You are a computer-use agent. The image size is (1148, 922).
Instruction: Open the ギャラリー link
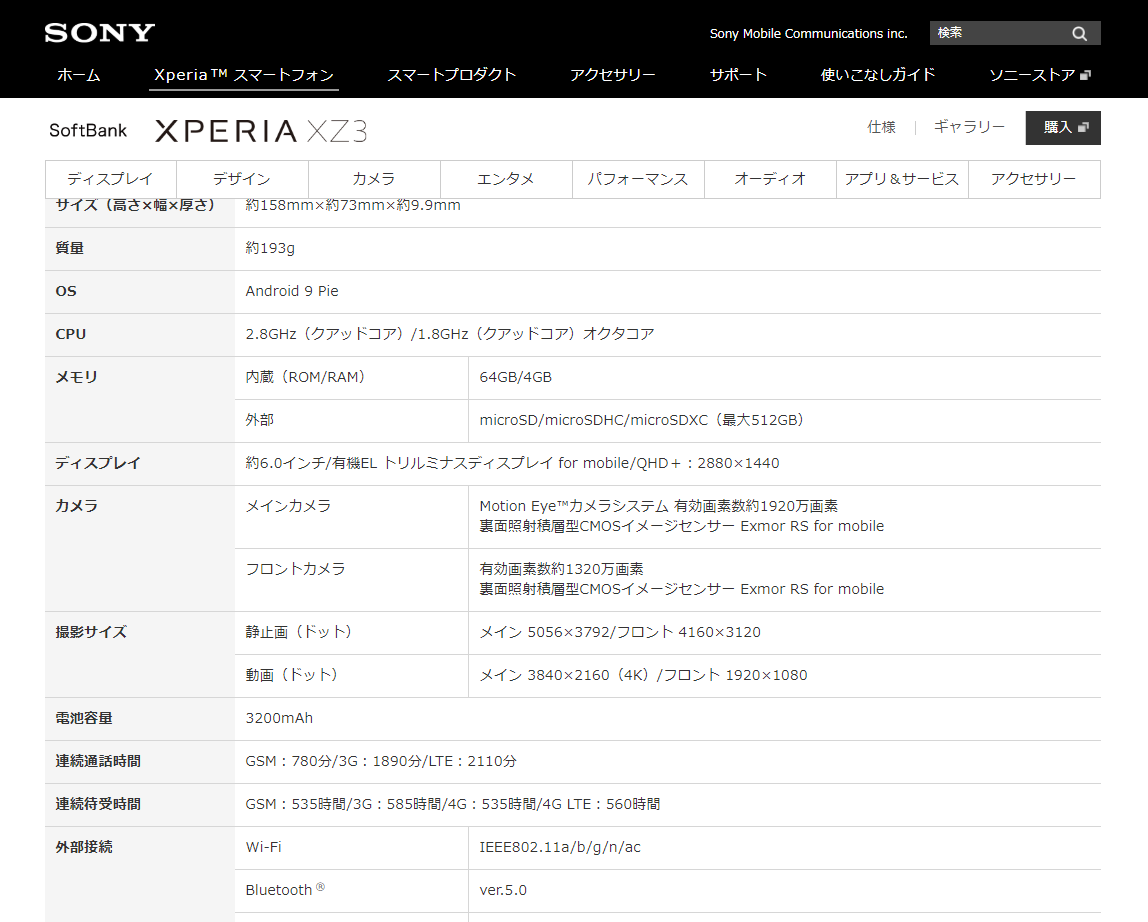tap(969, 127)
